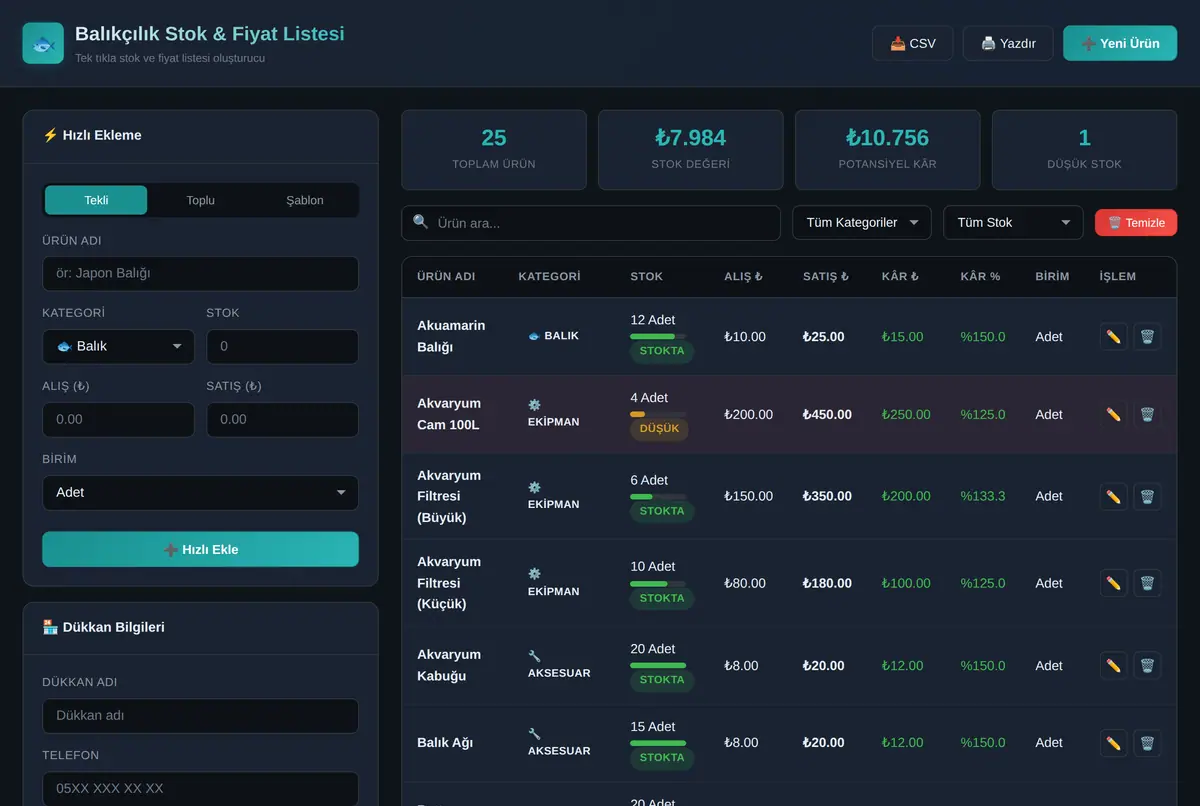Export list with CSV button
1200x806 pixels.
click(x=913, y=43)
